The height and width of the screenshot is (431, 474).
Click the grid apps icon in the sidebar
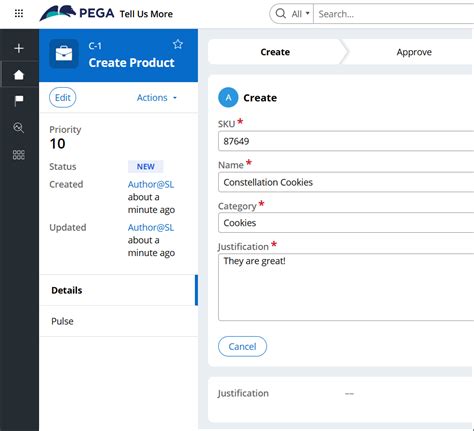[x=19, y=155]
